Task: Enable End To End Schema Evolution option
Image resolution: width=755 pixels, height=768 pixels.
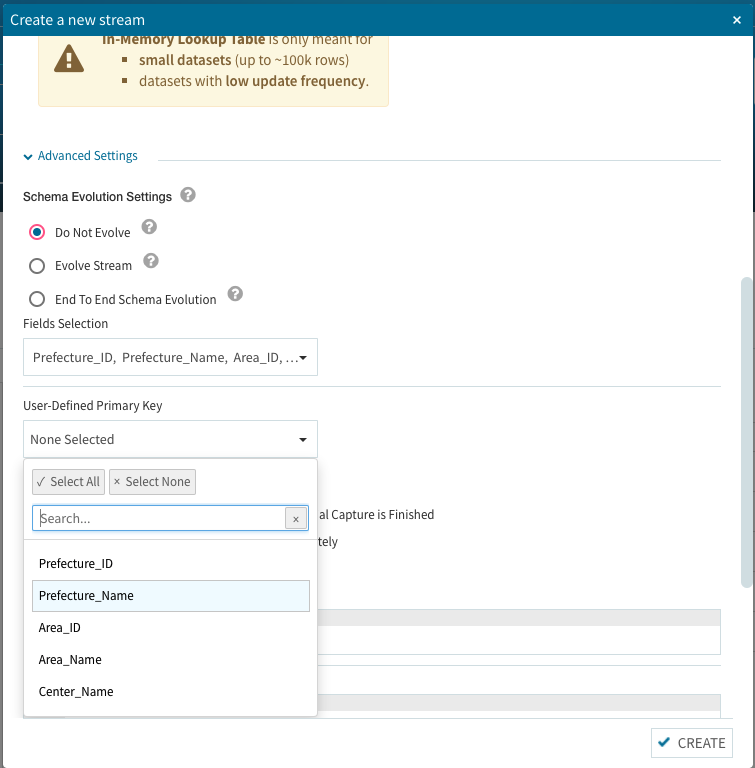Action: (37, 299)
